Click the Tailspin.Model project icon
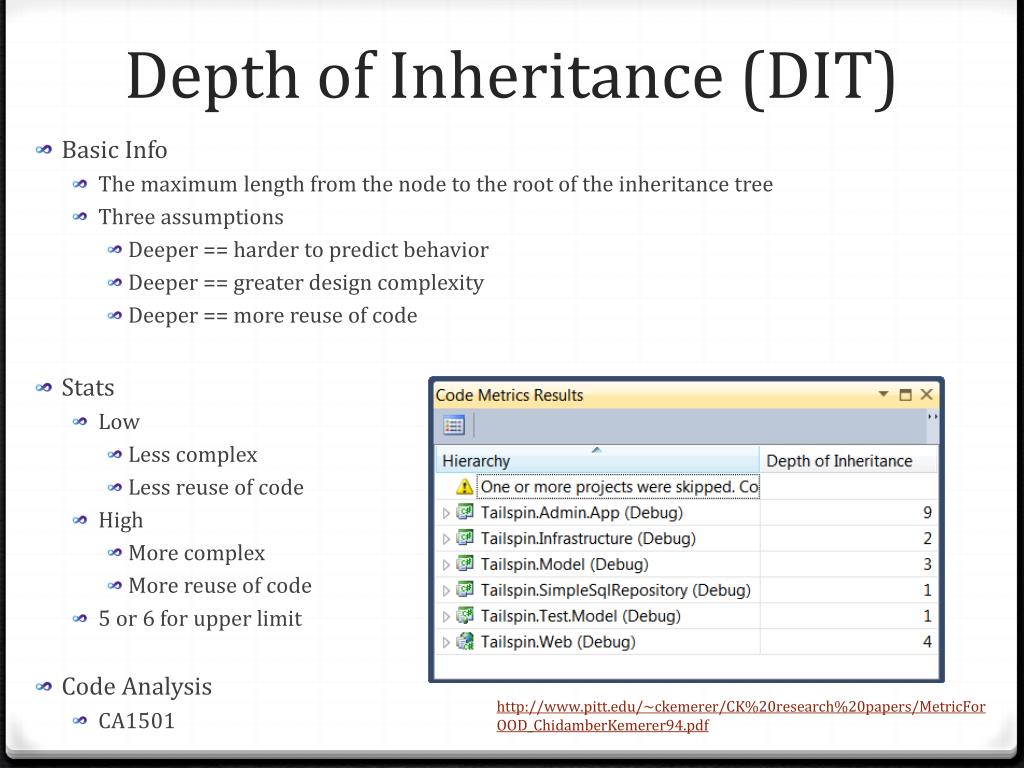 point(465,564)
